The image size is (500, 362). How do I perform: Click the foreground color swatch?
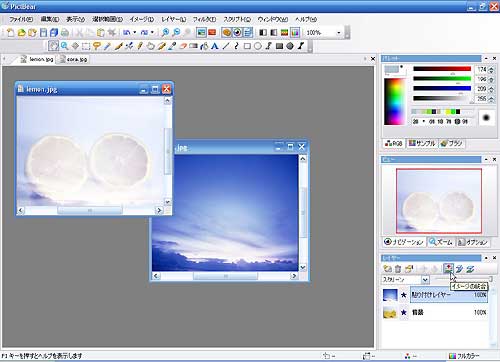click(391, 69)
